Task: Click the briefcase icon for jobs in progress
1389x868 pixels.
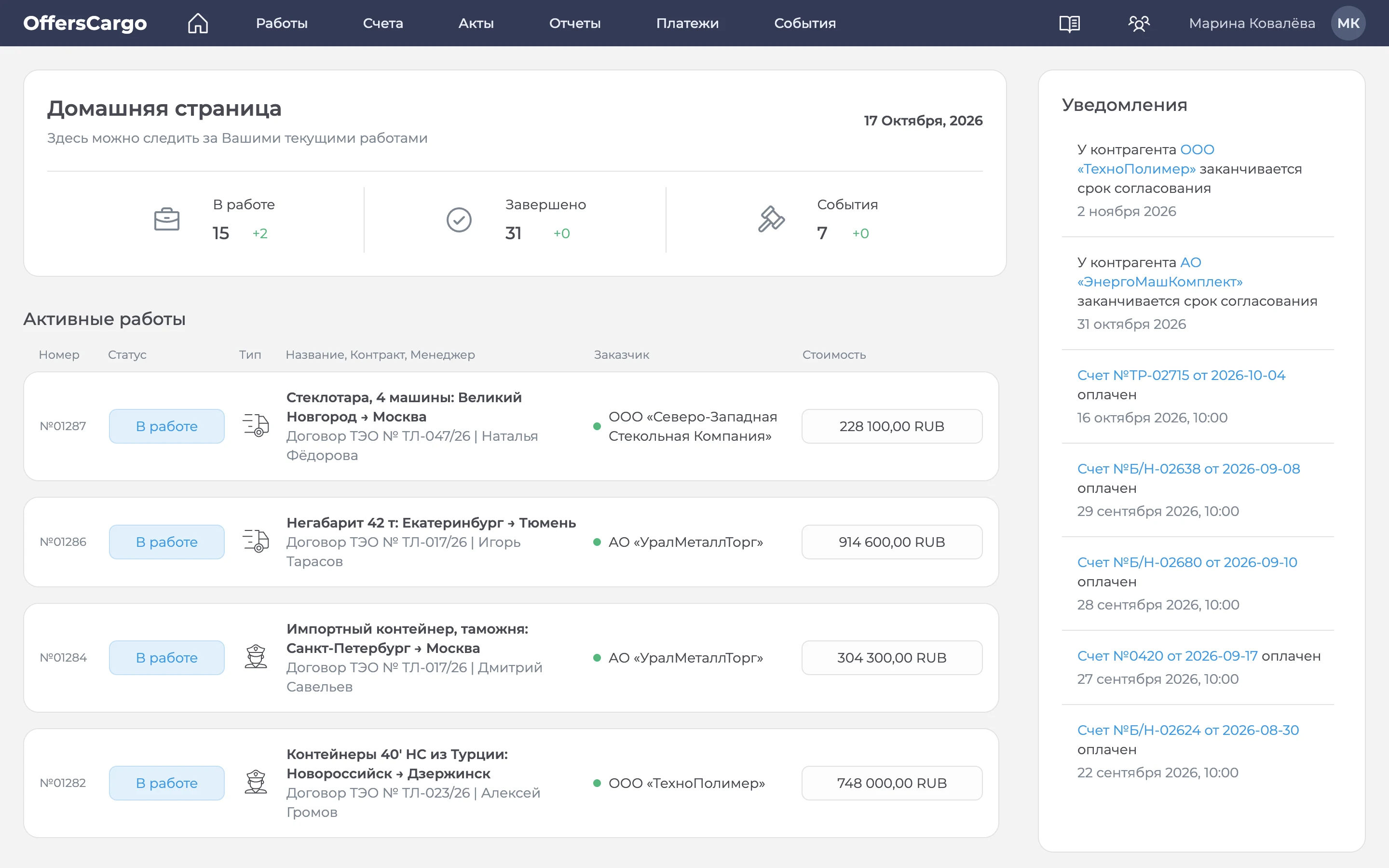Action: [x=166, y=219]
